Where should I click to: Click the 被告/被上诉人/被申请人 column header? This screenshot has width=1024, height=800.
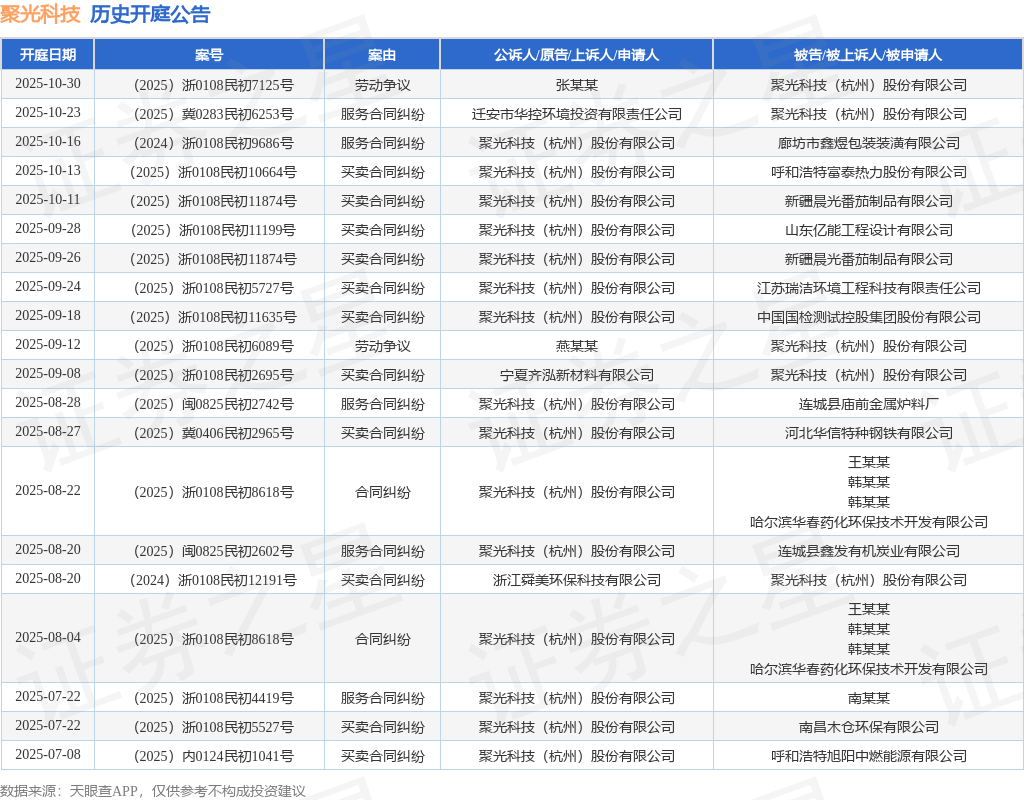(x=868, y=55)
